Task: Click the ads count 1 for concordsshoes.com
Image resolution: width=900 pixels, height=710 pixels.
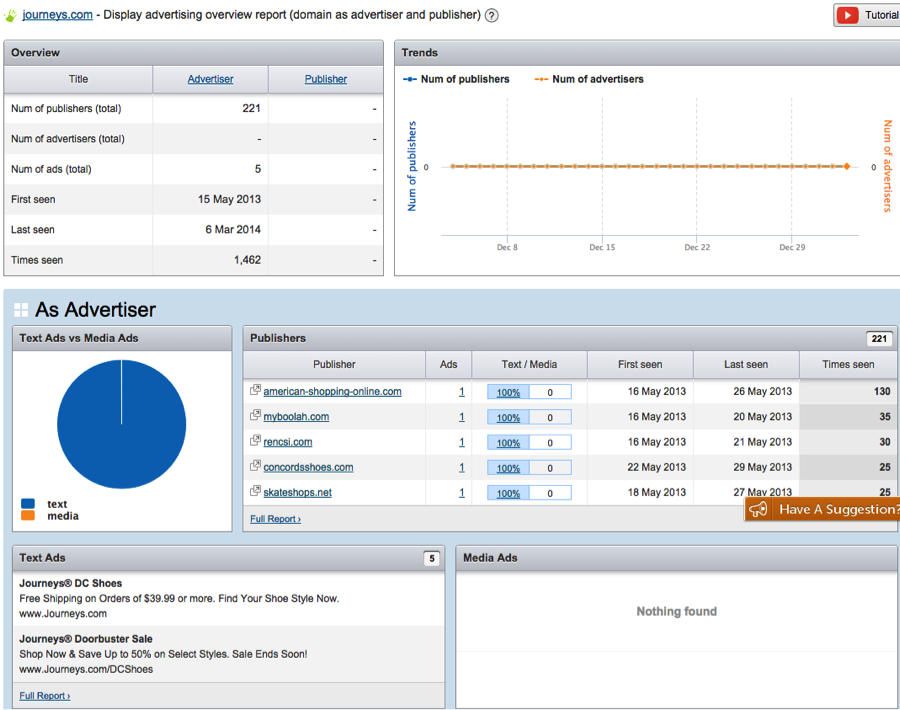Action: click(461, 468)
